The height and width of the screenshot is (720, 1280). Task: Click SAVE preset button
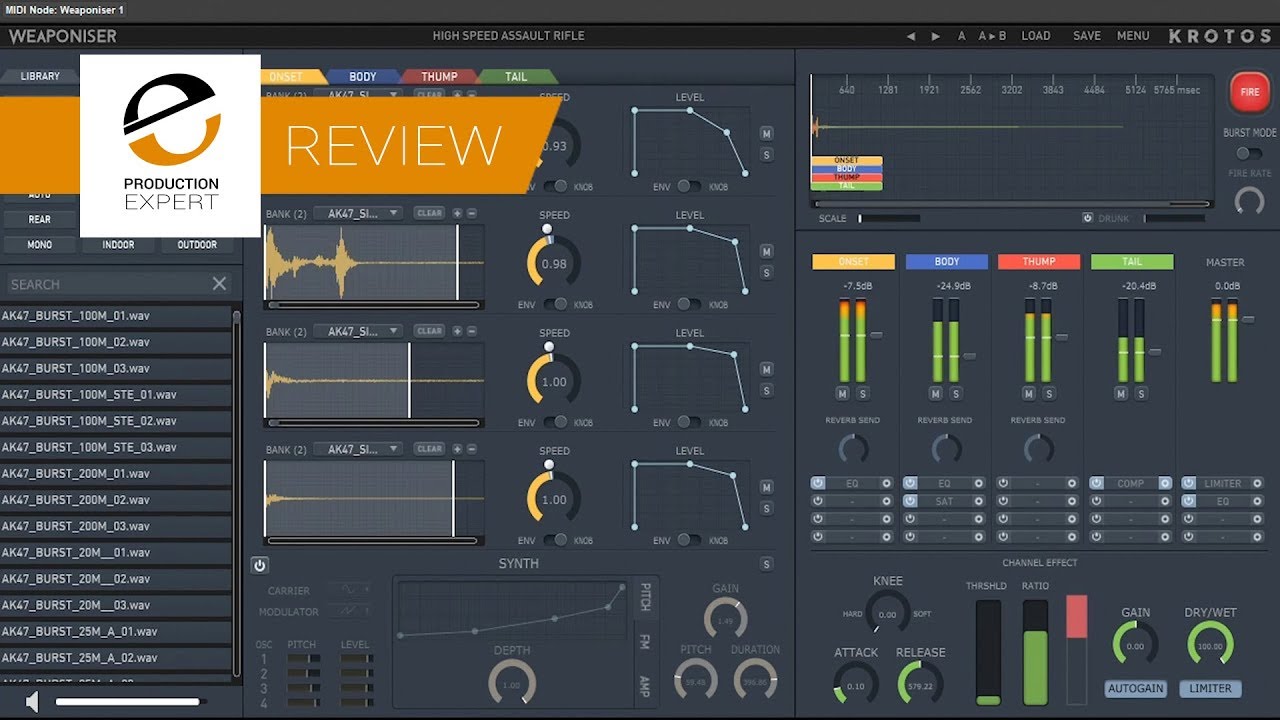(x=1087, y=36)
